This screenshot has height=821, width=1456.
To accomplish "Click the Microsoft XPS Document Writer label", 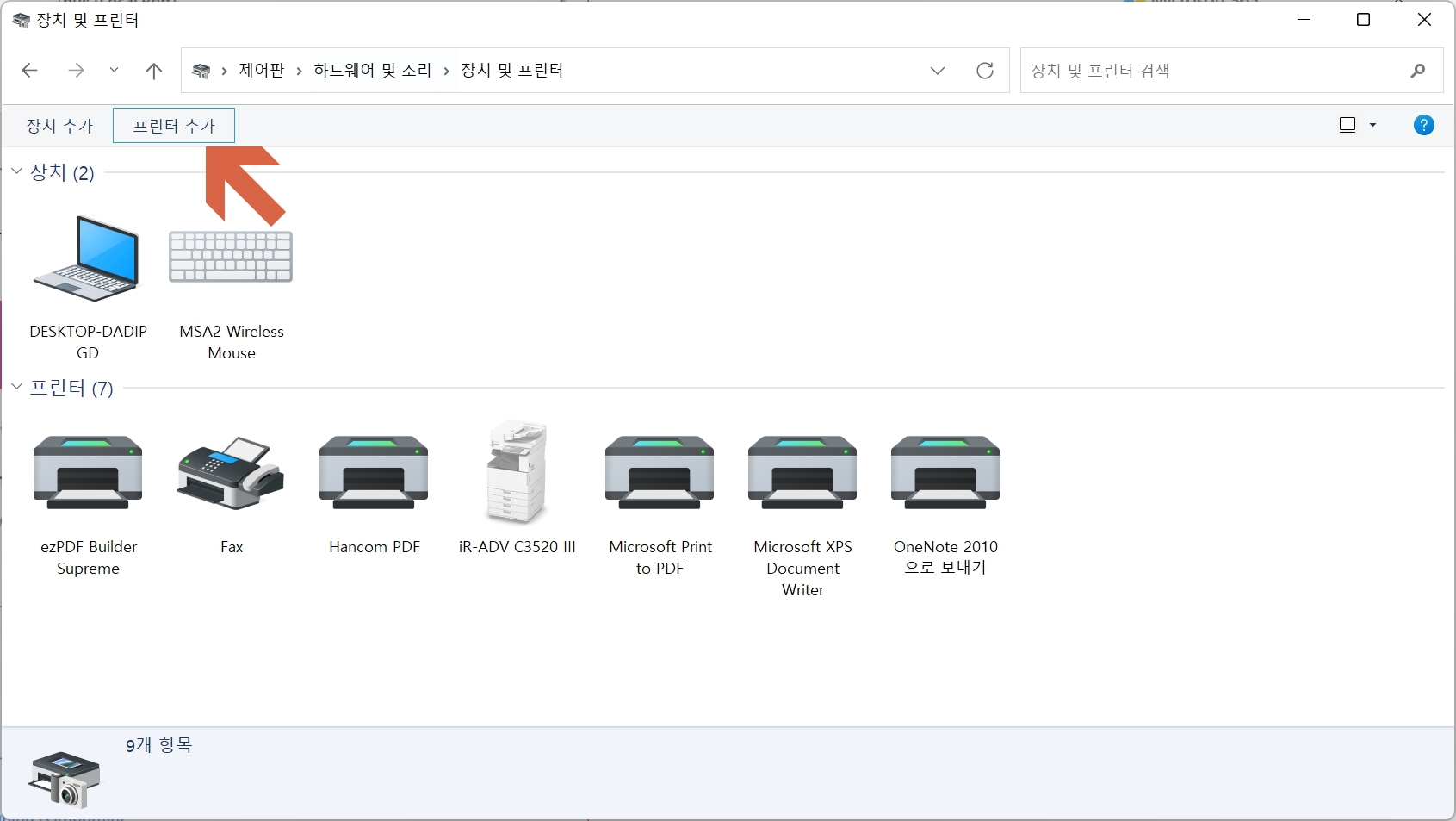I will (803, 569).
